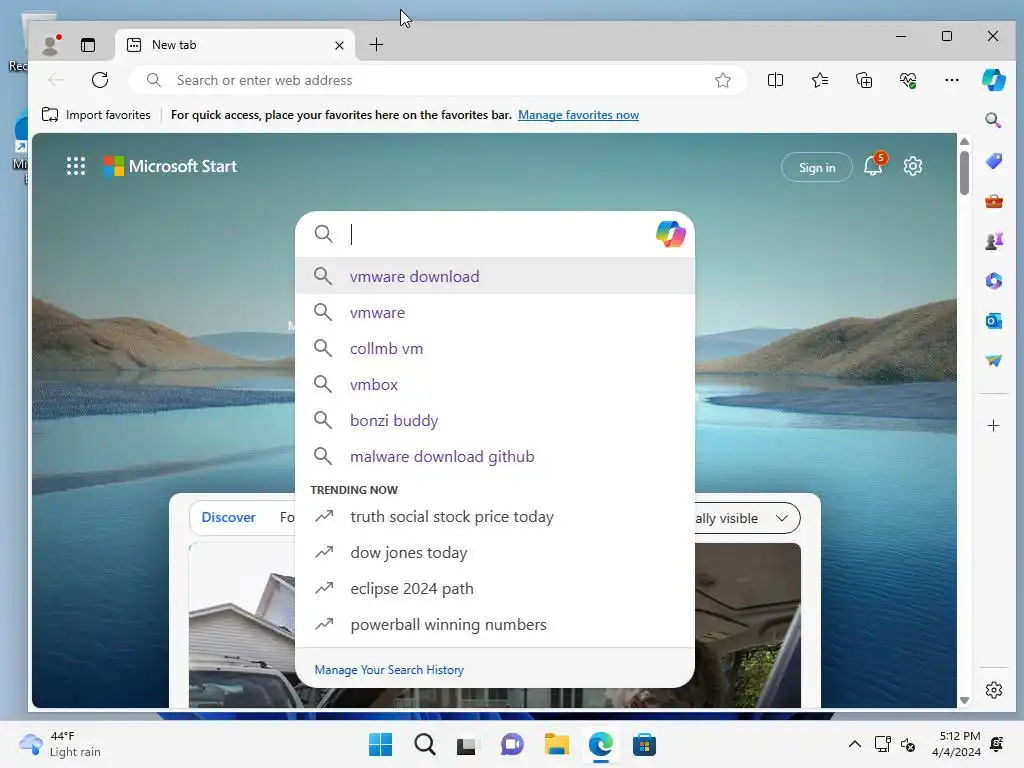The width and height of the screenshot is (1024, 768).
Task: Open Microsoft Store from taskbar
Action: [644, 744]
